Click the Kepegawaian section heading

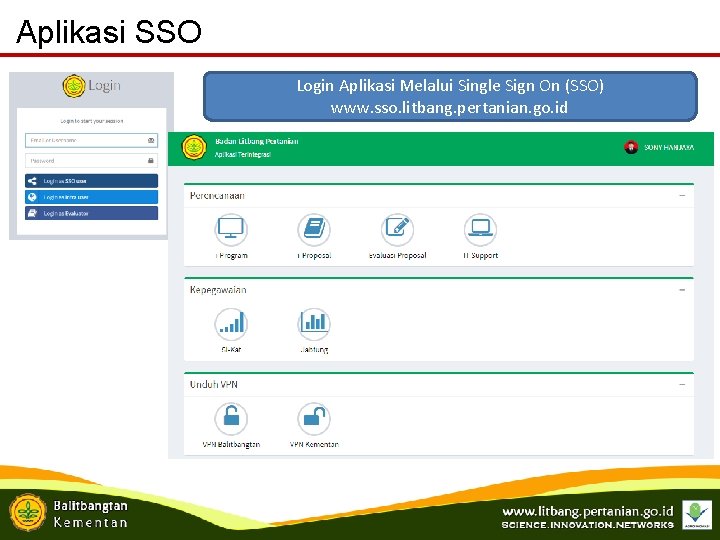pos(218,290)
